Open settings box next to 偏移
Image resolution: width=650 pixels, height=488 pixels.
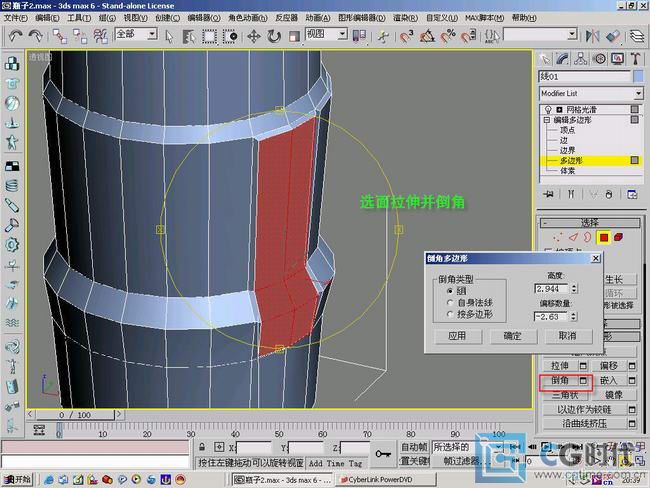[632, 366]
